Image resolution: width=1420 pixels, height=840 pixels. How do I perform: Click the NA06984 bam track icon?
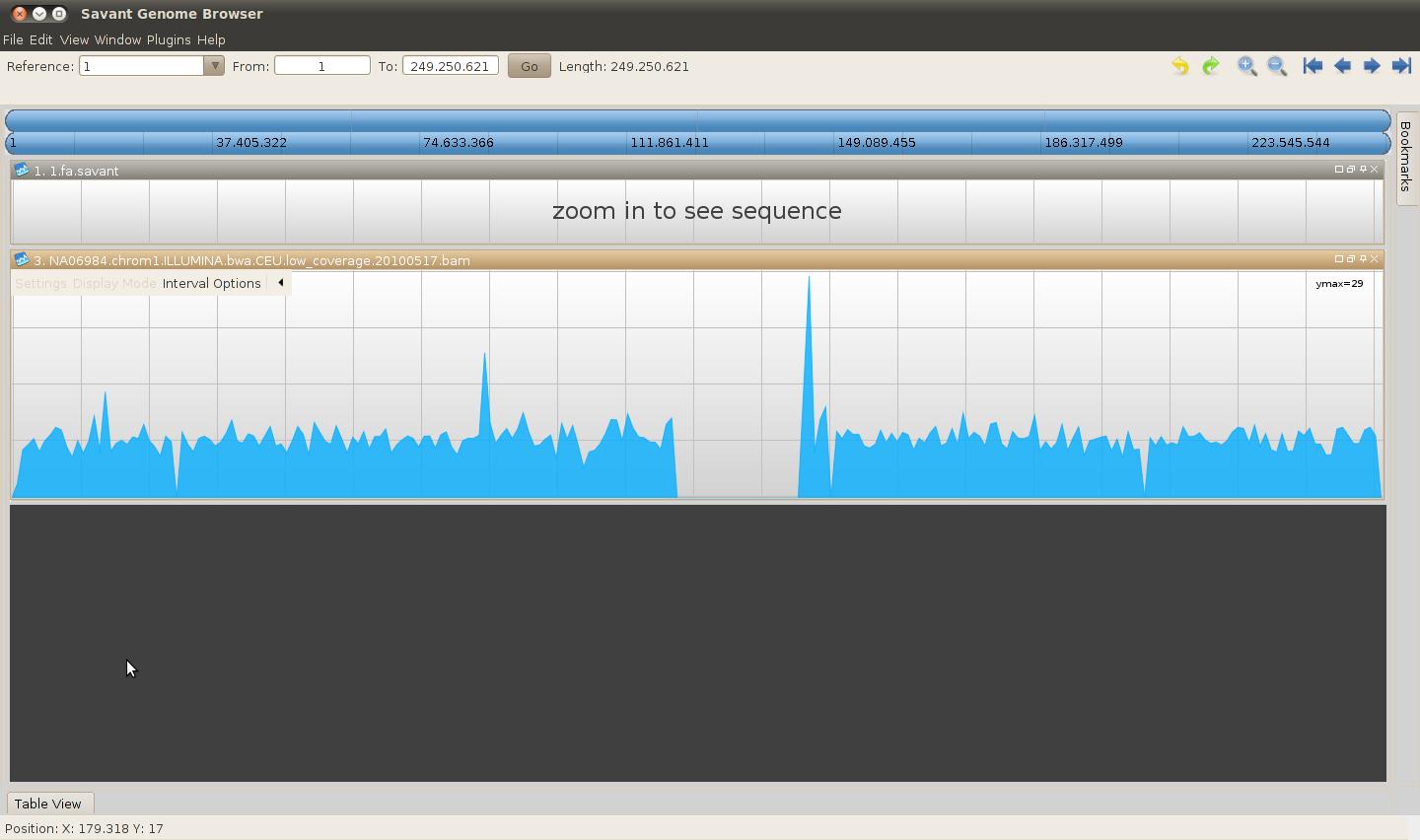[22, 260]
